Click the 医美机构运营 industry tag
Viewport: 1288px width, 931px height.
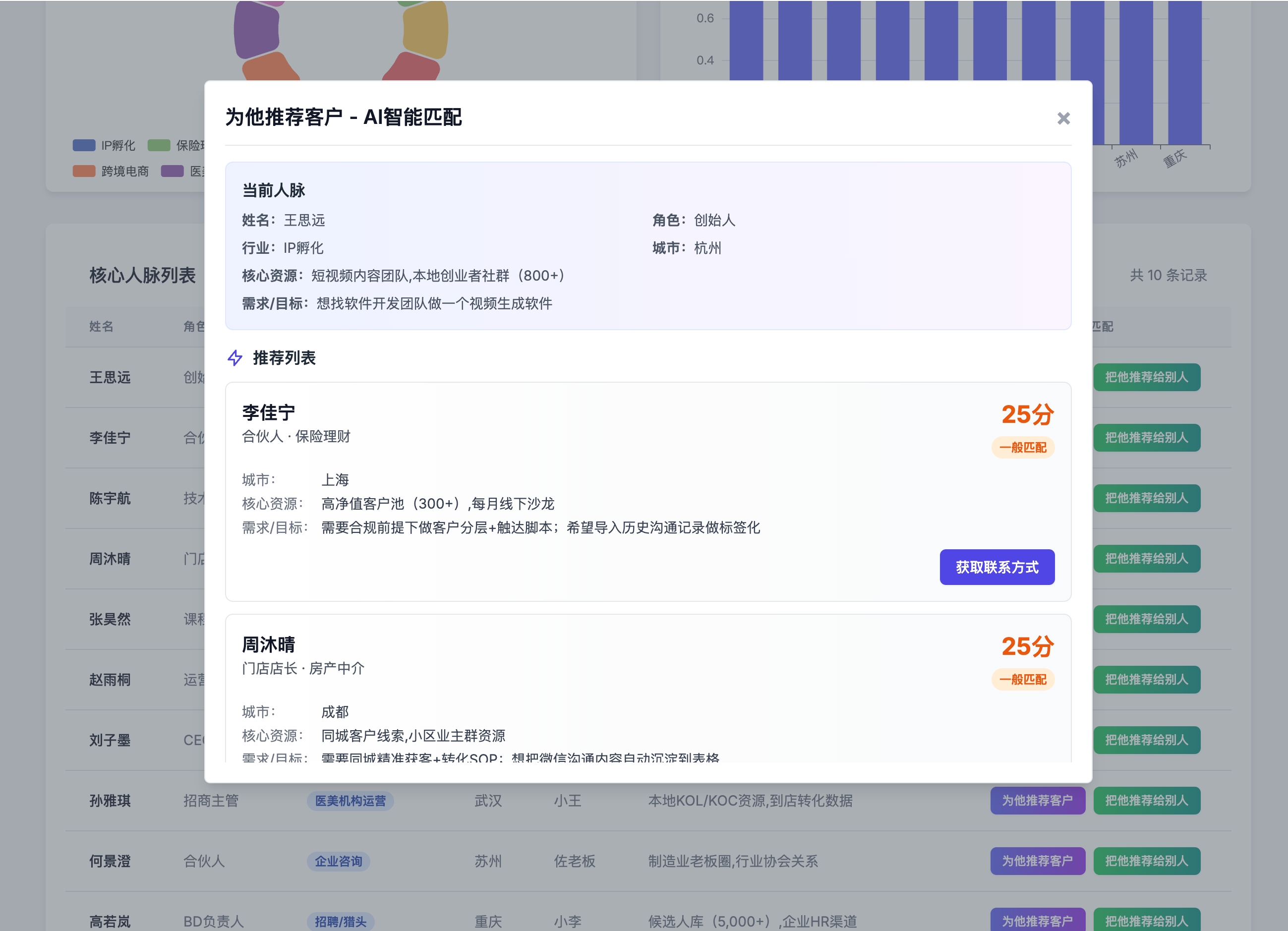pyautogui.click(x=350, y=801)
